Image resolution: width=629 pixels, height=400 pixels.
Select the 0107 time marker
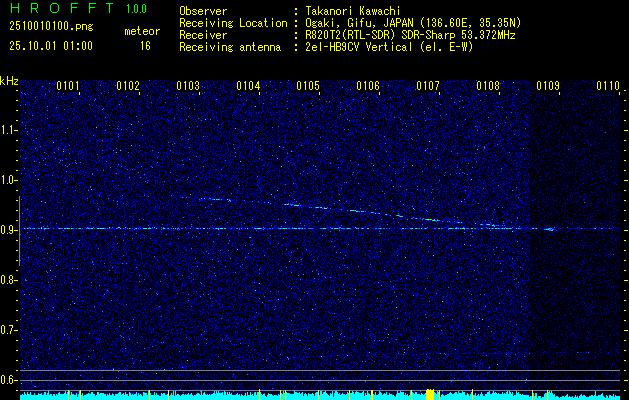point(428,87)
